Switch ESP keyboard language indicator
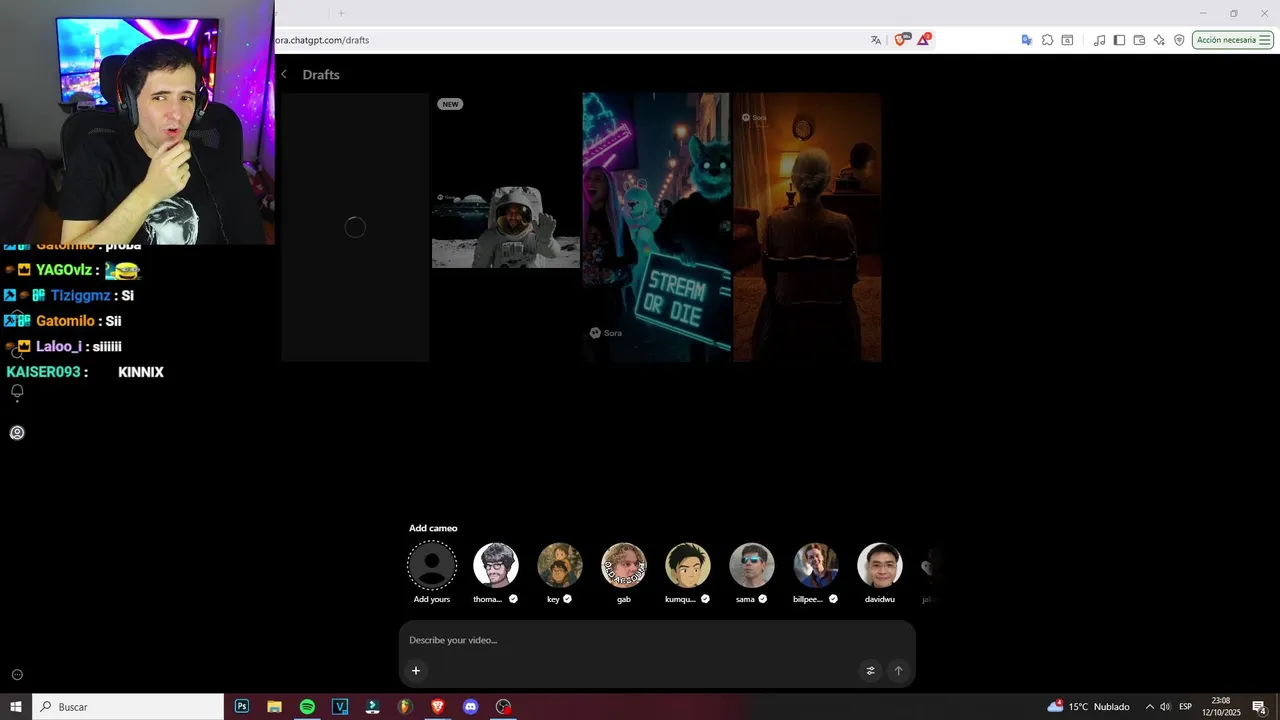 (1185, 707)
